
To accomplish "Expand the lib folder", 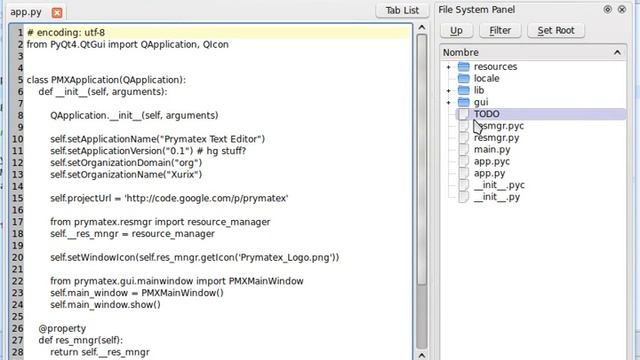I will coord(449,91).
